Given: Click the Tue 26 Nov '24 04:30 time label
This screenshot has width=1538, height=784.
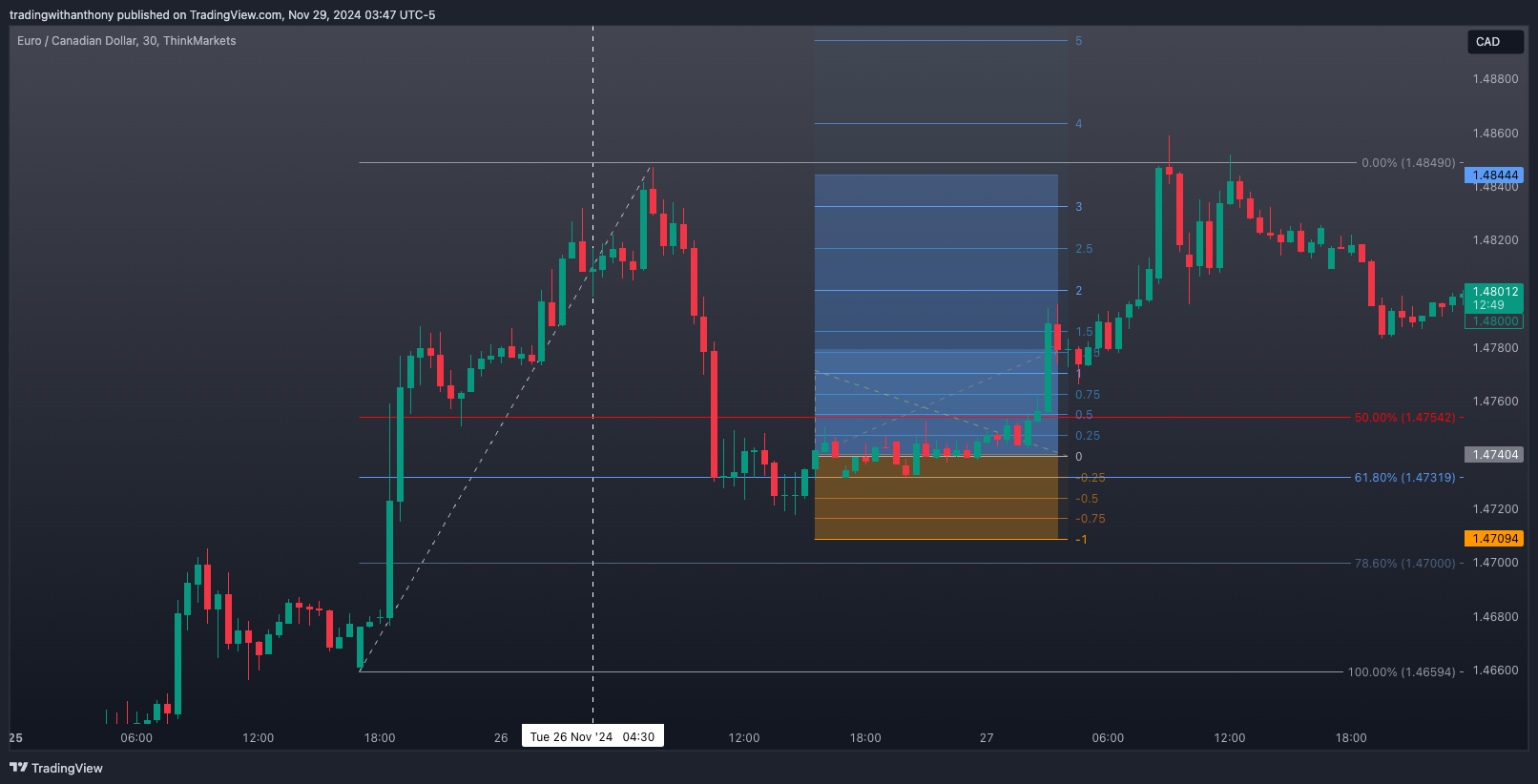Looking at the screenshot, I should click(x=592, y=736).
